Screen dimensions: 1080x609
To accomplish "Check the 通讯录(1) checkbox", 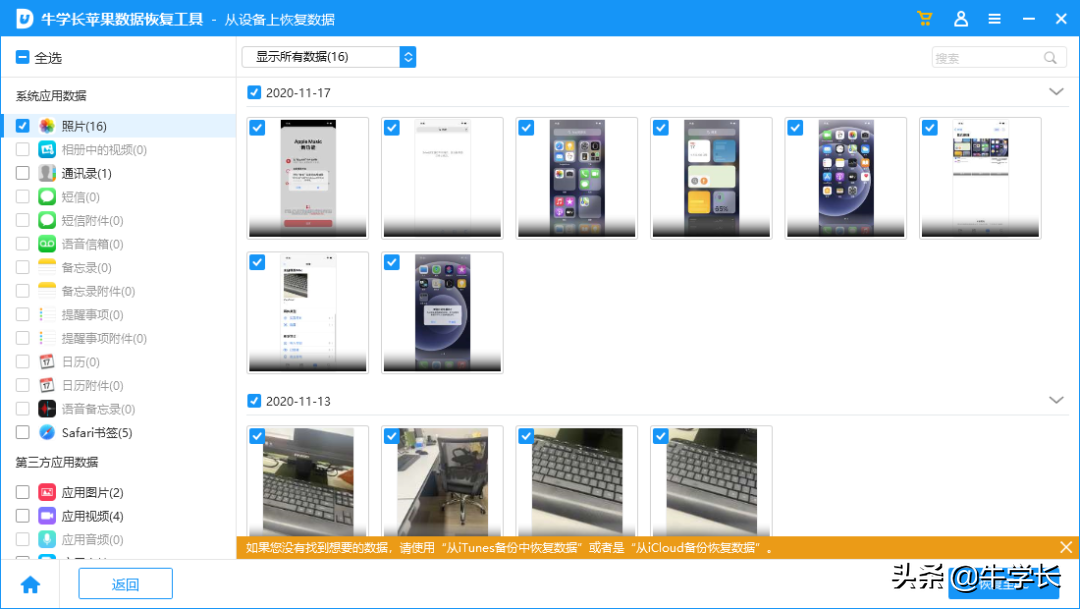I will [23, 173].
